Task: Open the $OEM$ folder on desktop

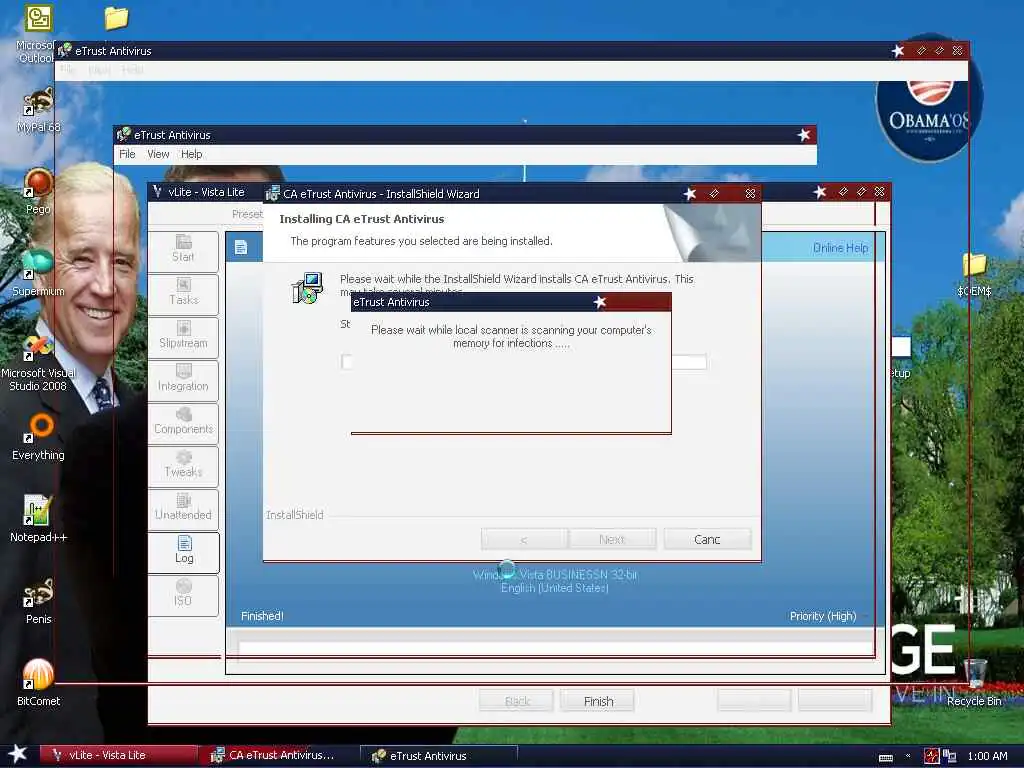Action: click(x=974, y=274)
